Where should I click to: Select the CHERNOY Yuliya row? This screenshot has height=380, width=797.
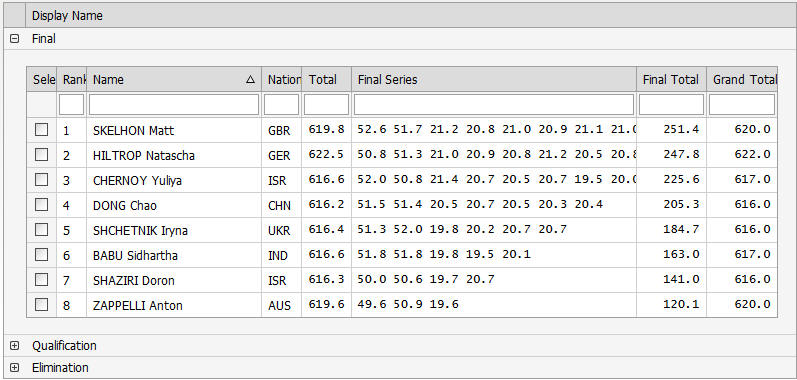click(x=402, y=180)
